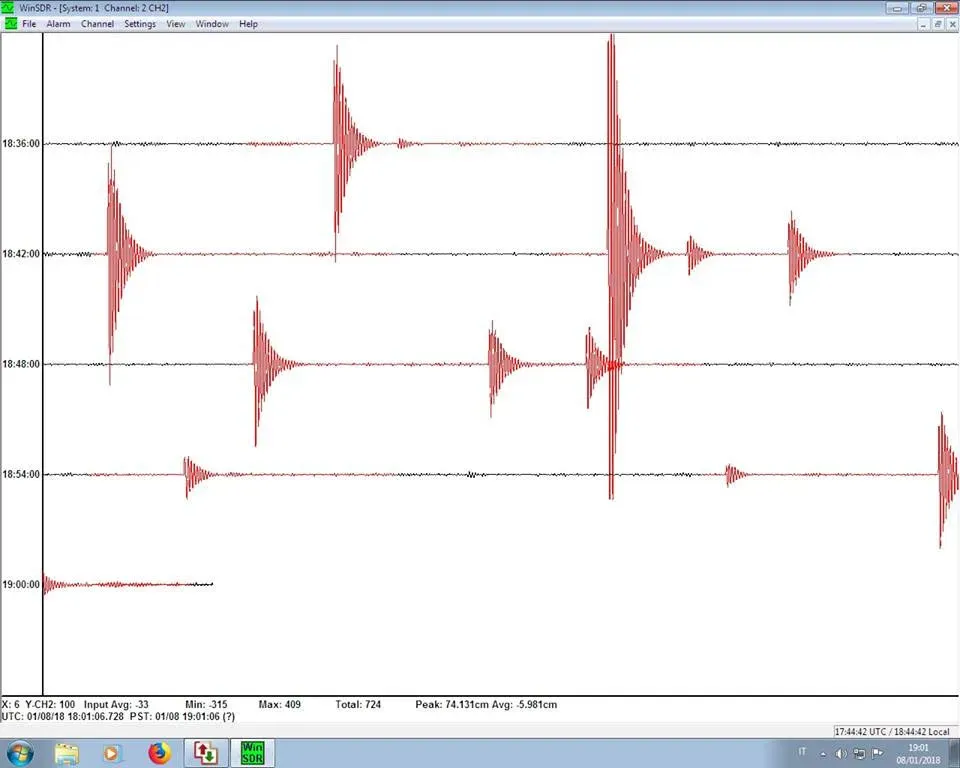Screen dimensions: 960x768
Task: Switch to the red-green arrows taskbar app
Action: pos(205,753)
